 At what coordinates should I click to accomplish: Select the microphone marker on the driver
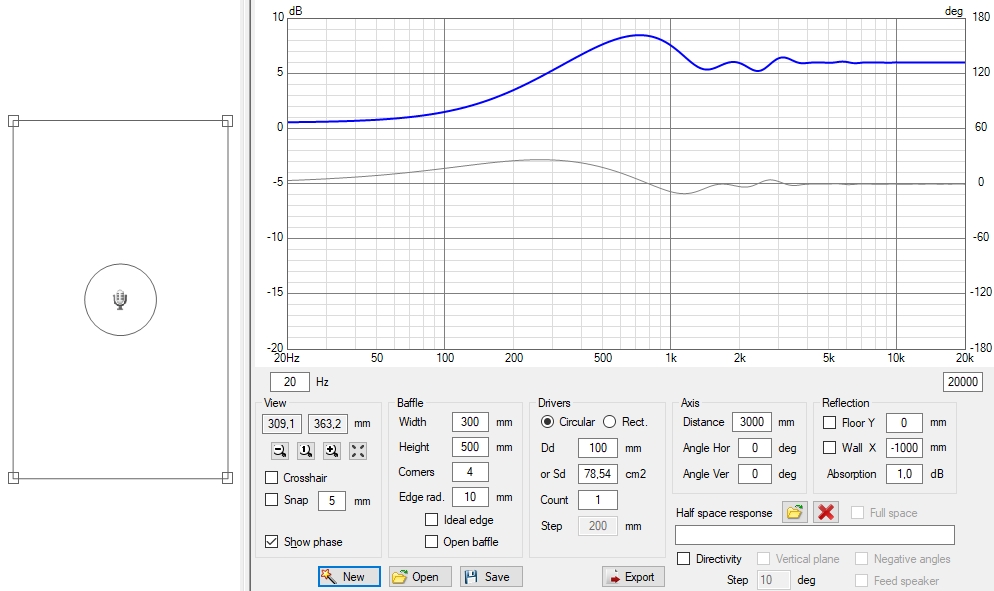(120, 299)
